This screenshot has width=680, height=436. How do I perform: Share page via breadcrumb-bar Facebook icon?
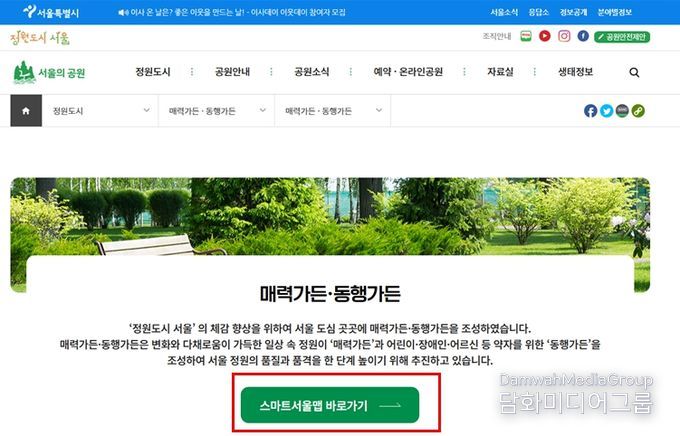point(590,111)
